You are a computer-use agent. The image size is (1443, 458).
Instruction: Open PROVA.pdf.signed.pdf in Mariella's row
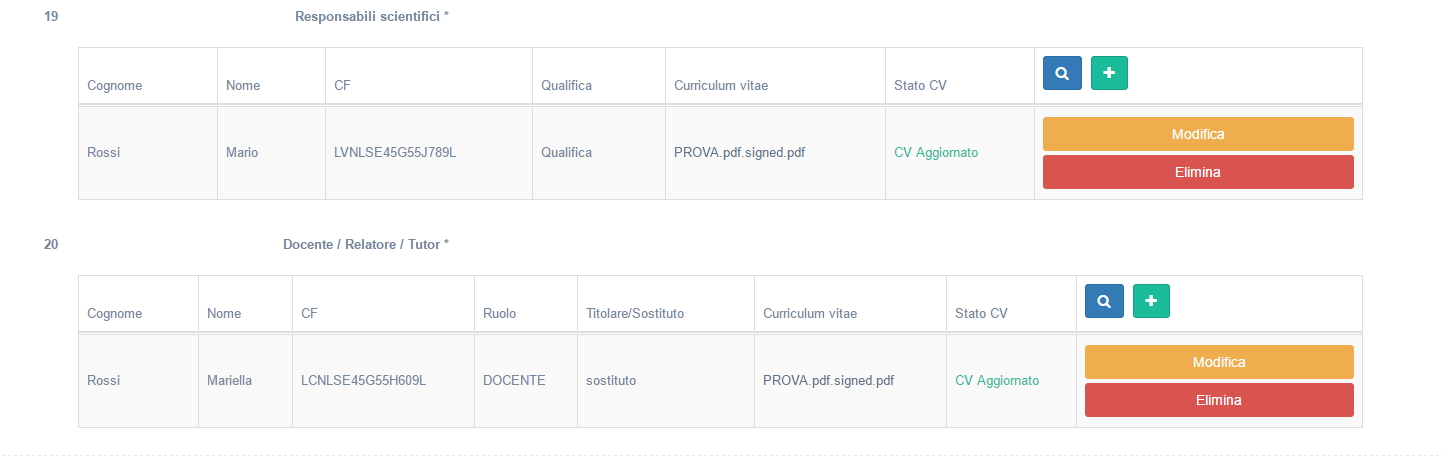(x=828, y=381)
